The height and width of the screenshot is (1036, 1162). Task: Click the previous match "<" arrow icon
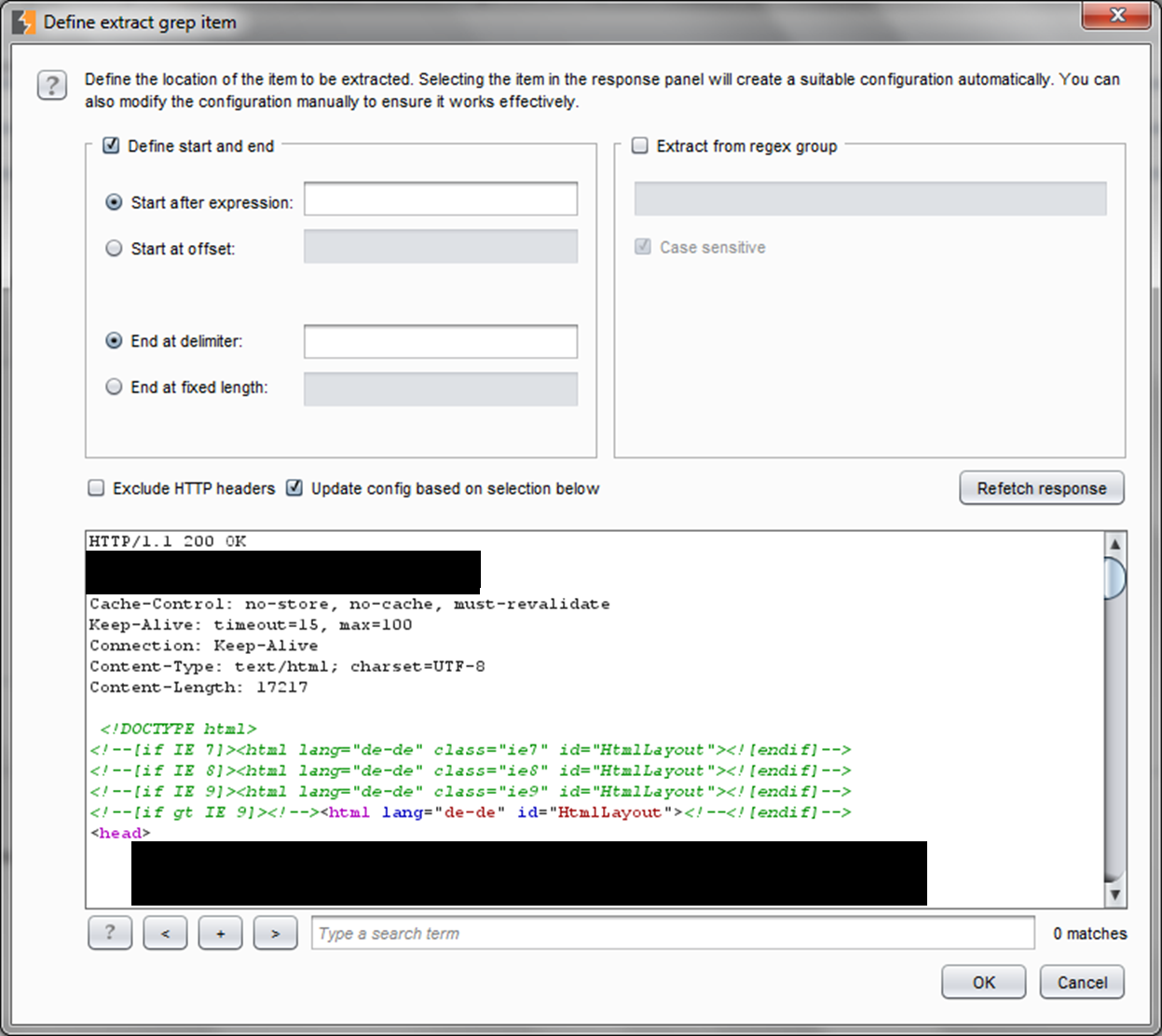(165, 933)
